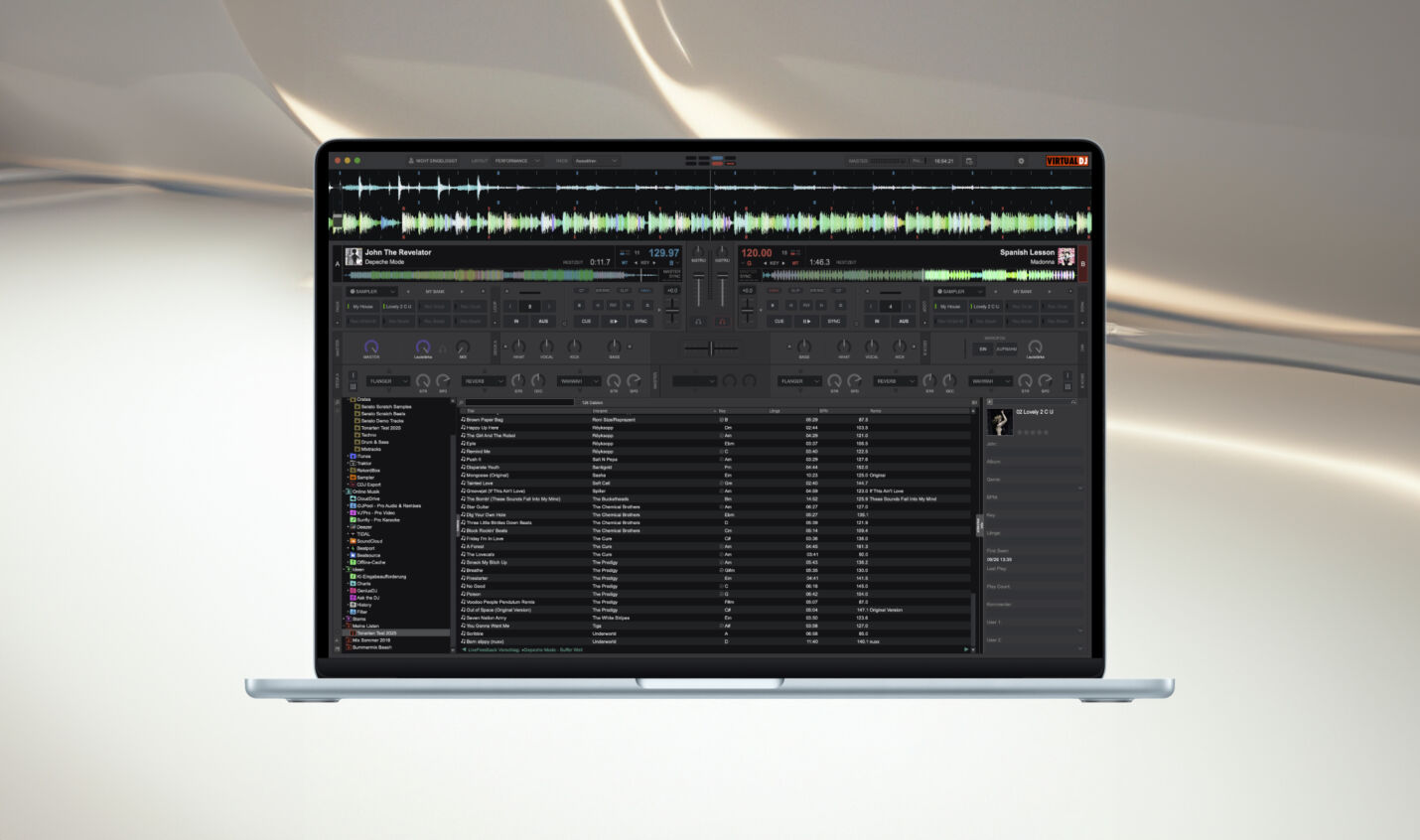Toggle SYNC on the right deck
Screen dimensions: 1420x840
pyautogui.click(x=834, y=322)
